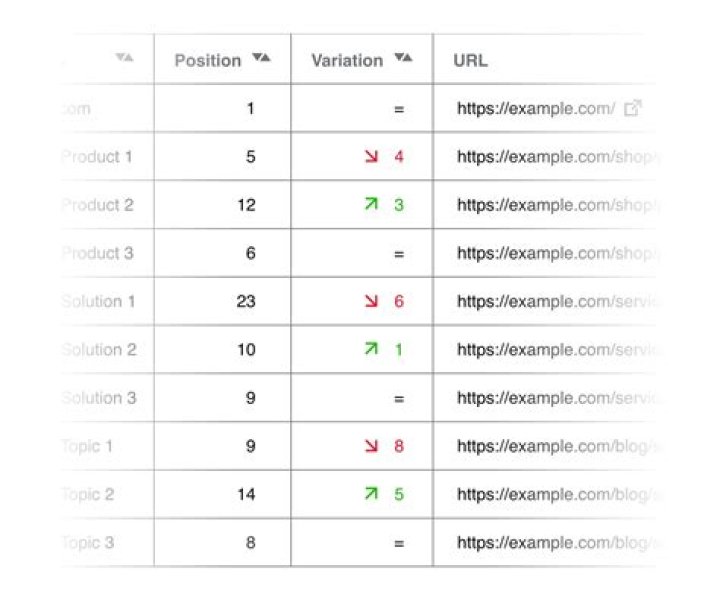Click the red down arrow in Topic 1 row
Screen dimensions: 720x600
pyautogui.click(x=371, y=446)
